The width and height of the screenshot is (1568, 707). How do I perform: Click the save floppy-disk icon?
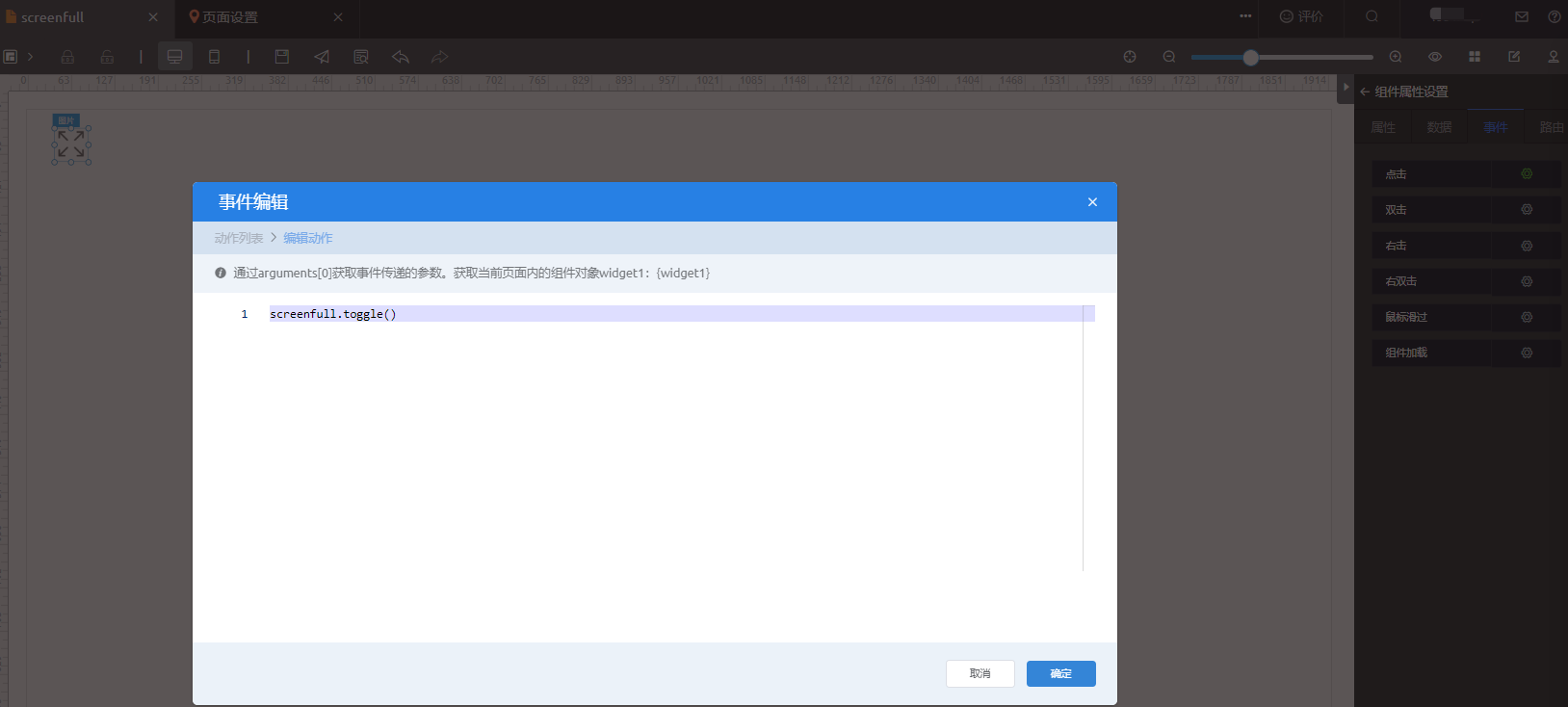click(x=282, y=57)
